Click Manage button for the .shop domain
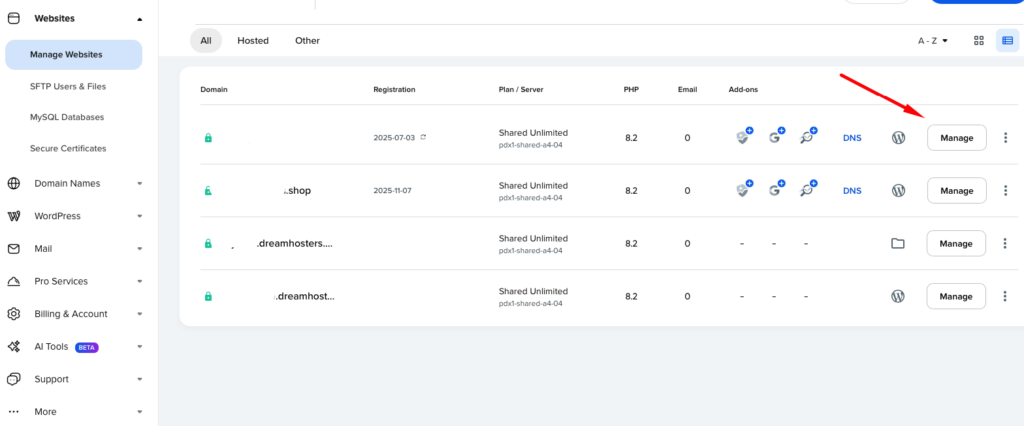Screen dimensions: 1024x426 [956, 190]
